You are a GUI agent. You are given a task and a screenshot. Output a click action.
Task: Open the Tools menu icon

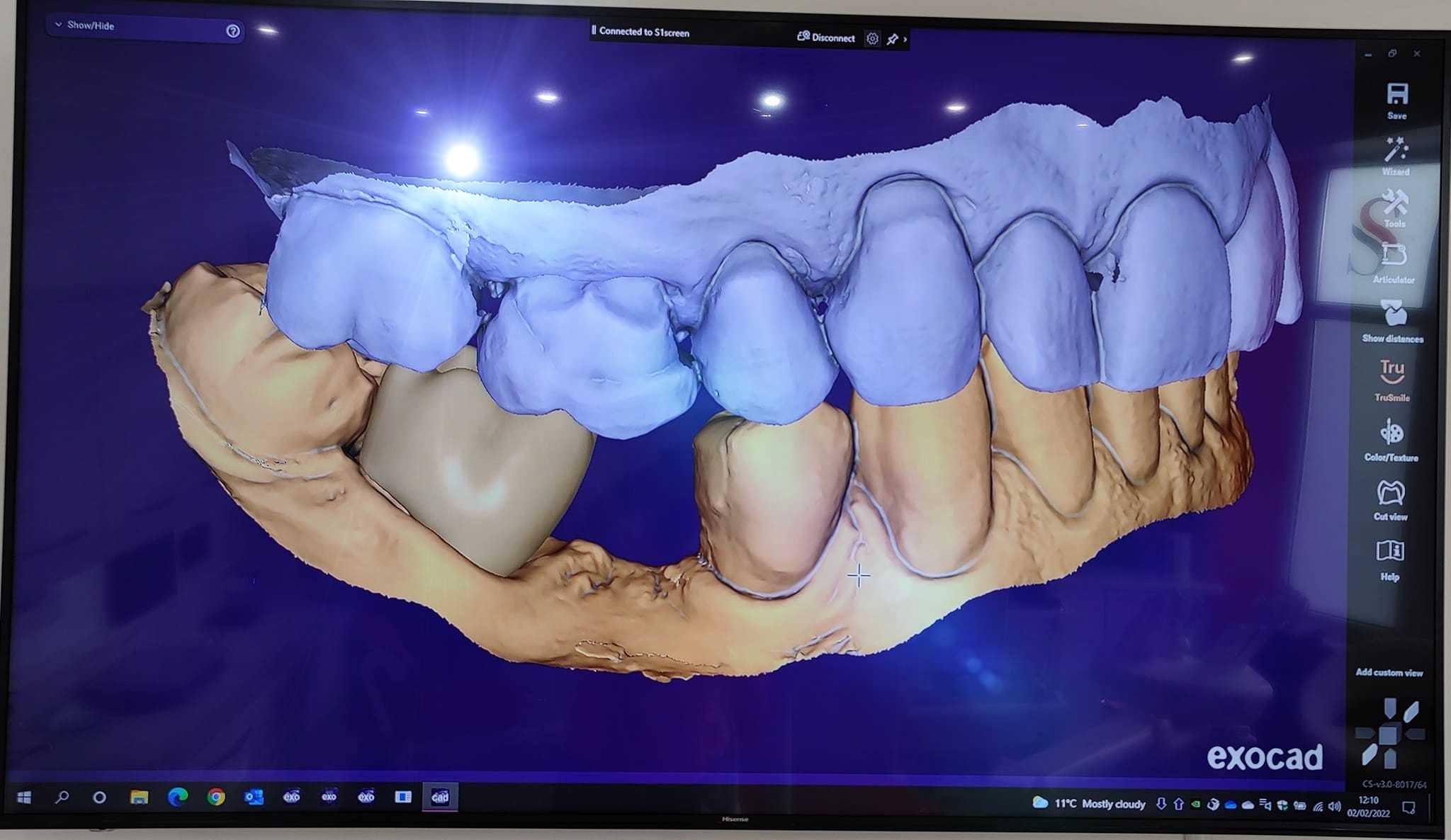click(1394, 203)
